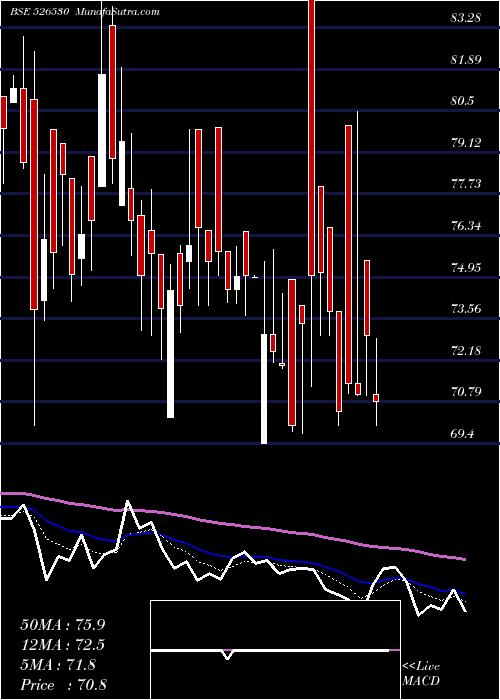
Task: Click the tall red candle reaching chart top
Action: click(312, 138)
